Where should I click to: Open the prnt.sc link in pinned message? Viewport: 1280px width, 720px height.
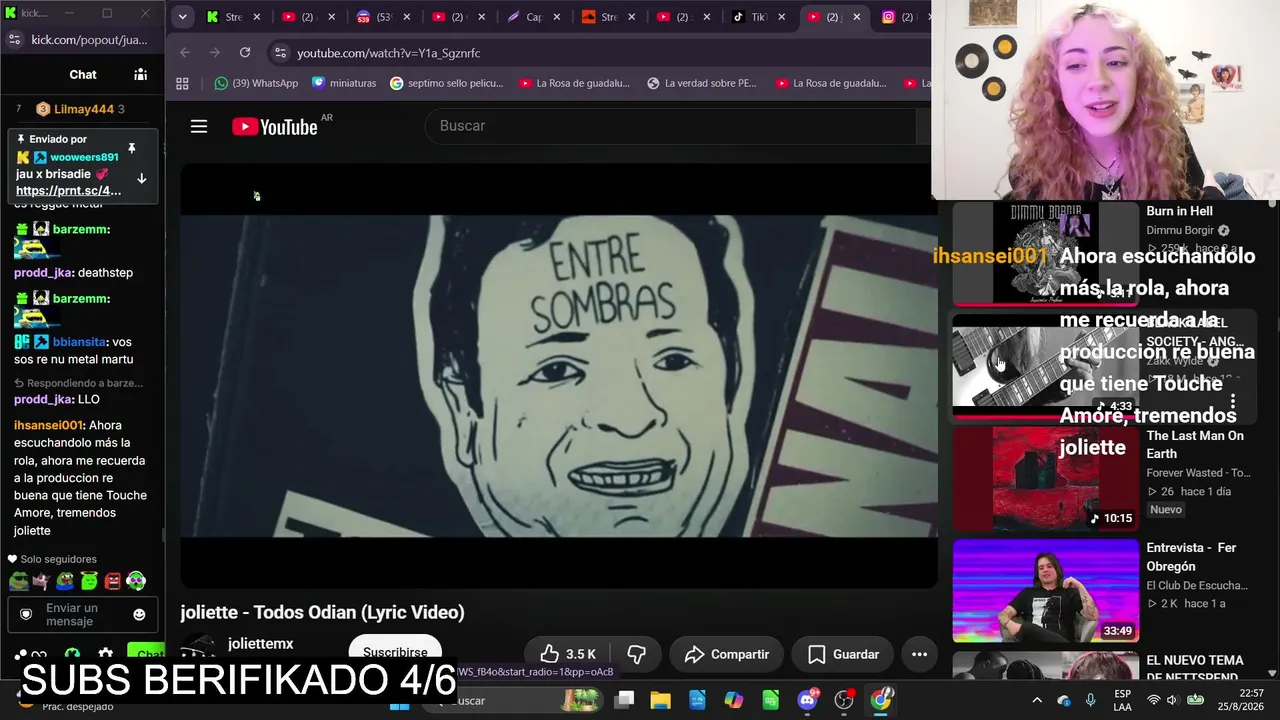(68, 191)
